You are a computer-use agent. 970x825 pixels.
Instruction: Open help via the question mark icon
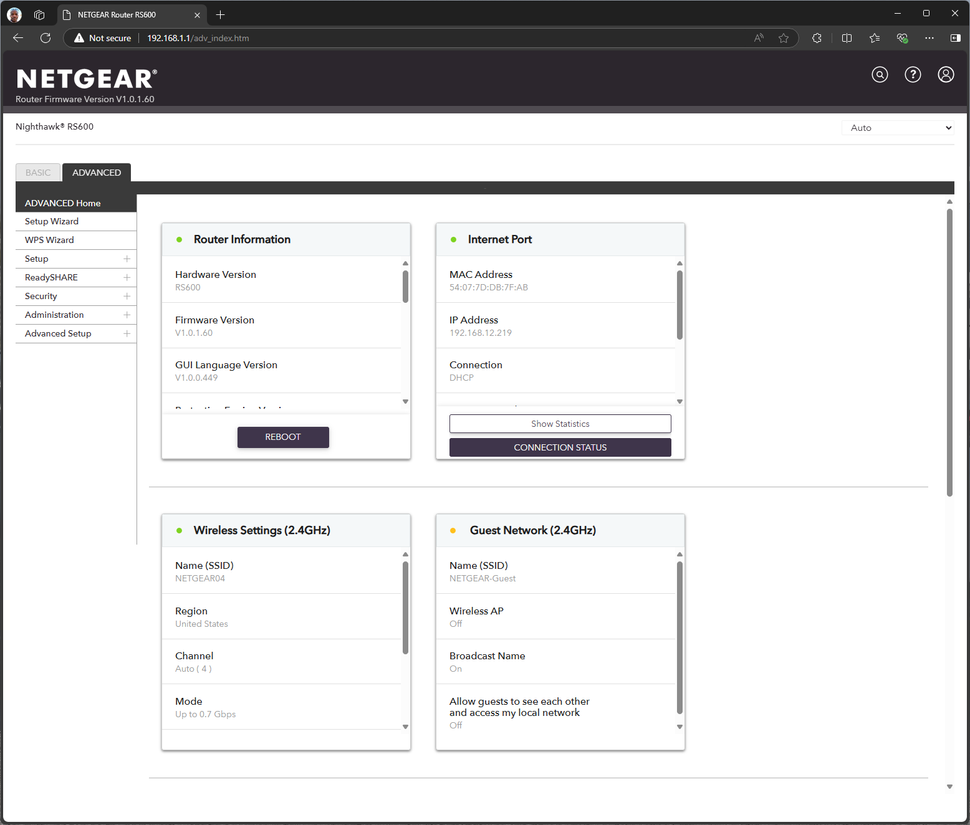912,74
